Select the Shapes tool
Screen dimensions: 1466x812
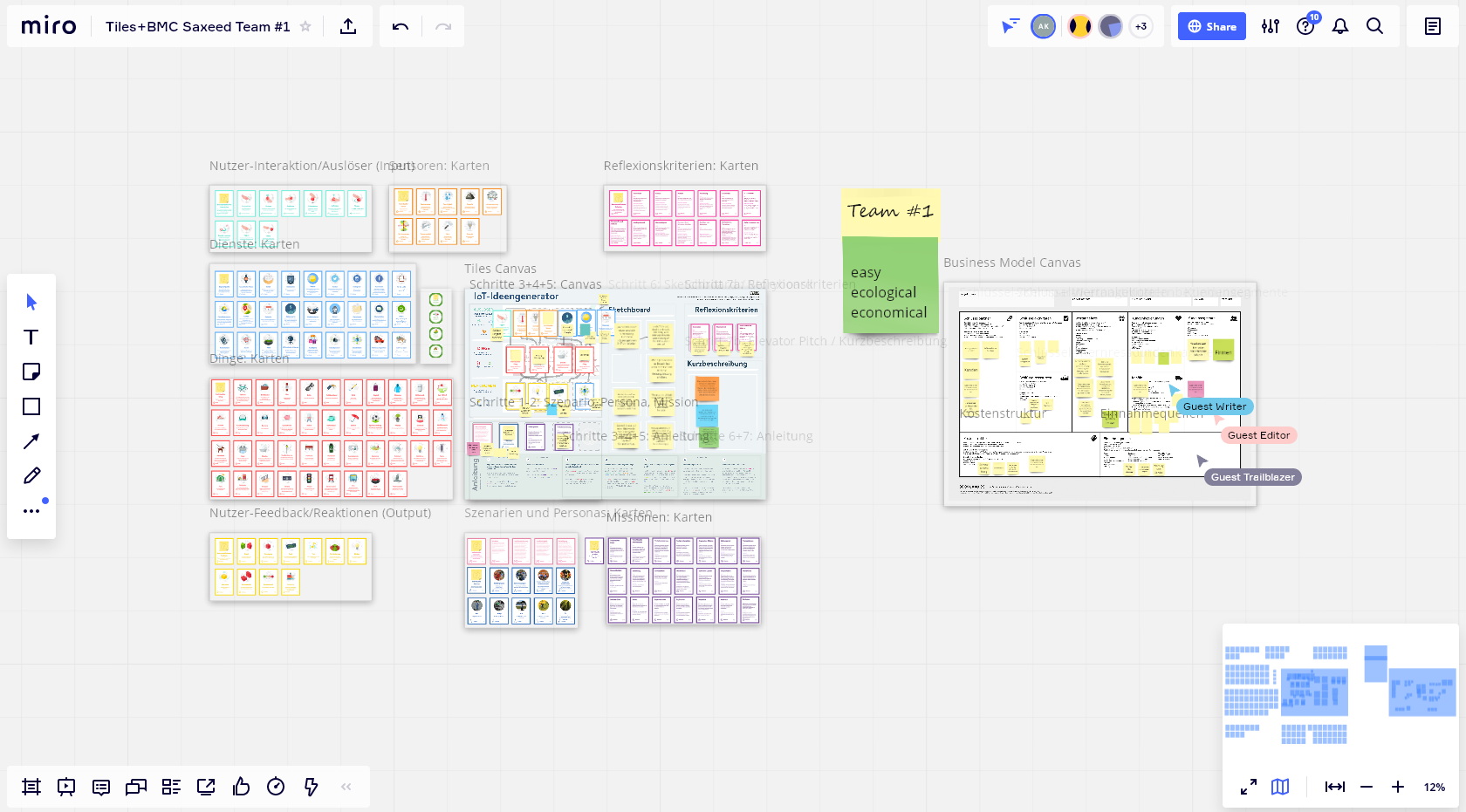pos(31,406)
